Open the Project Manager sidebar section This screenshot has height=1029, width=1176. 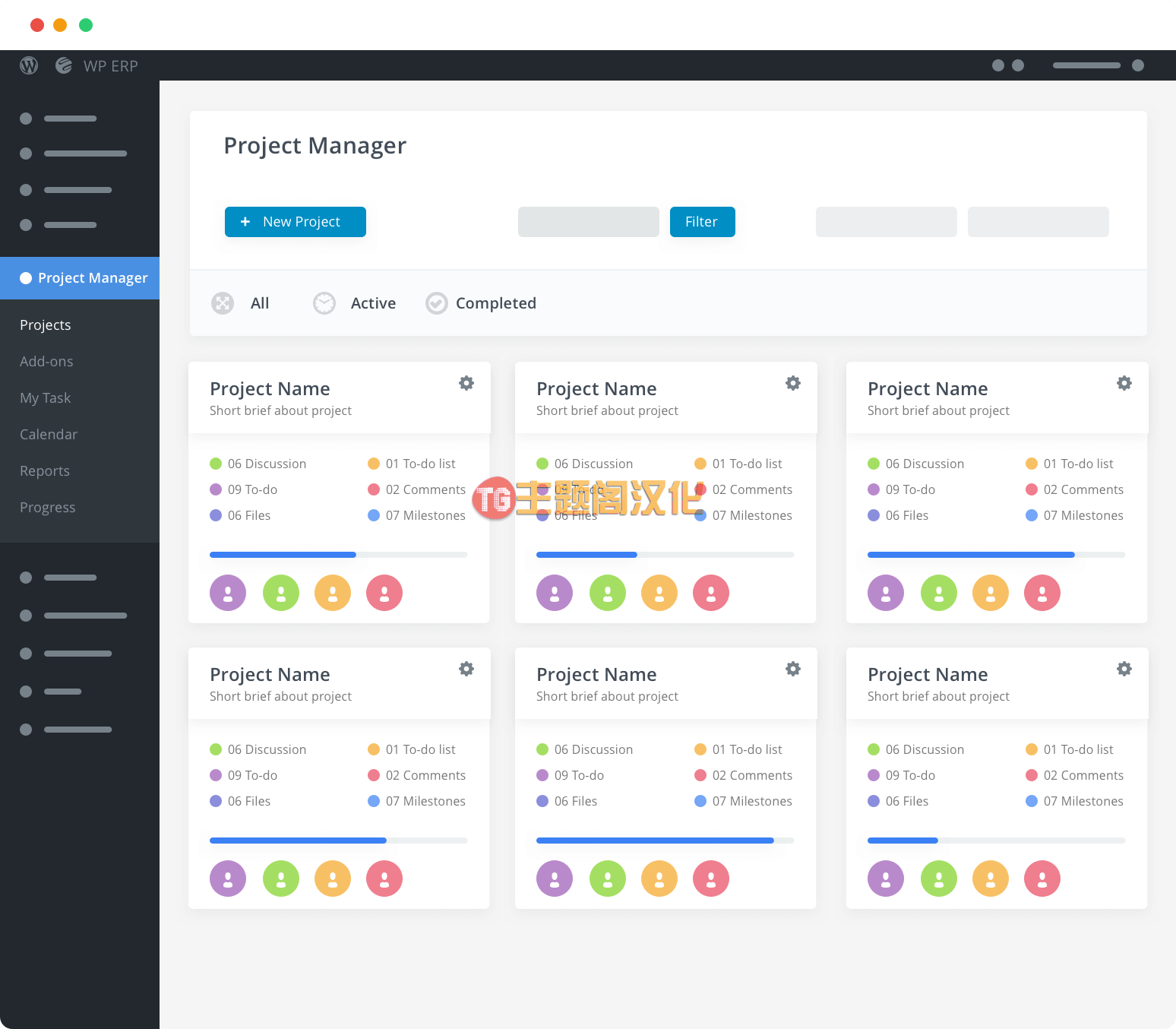(80, 278)
